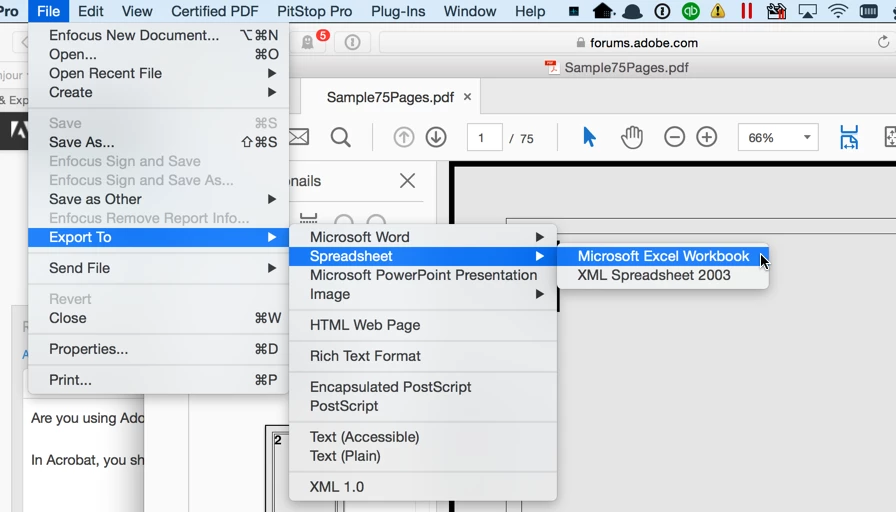Viewport: 896px width, 512px height.
Task: Go to next page with down arrow
Action: [436, 138]
